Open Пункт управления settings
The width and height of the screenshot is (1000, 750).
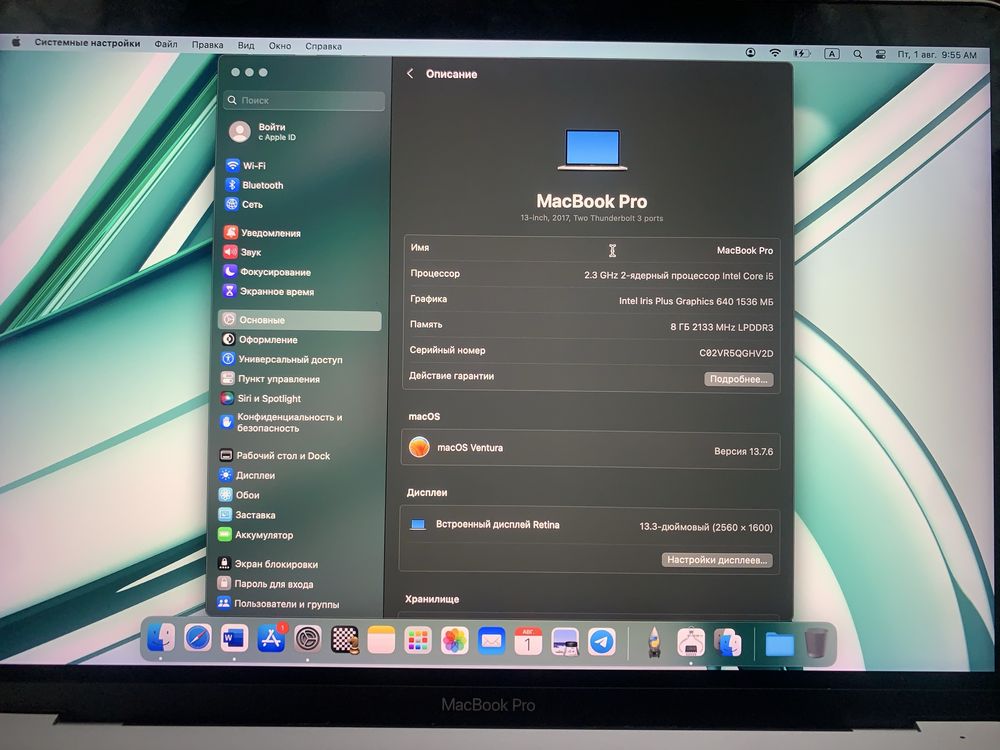pos(270,379)
